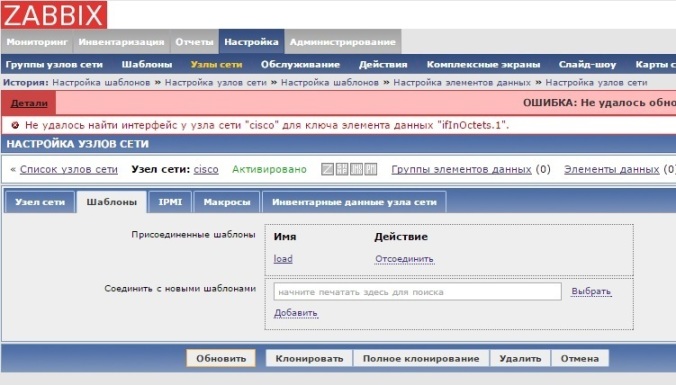This screenshot has width=676, height=385.
Task: Click the red error icon in message
Action: tap(15, 125)
